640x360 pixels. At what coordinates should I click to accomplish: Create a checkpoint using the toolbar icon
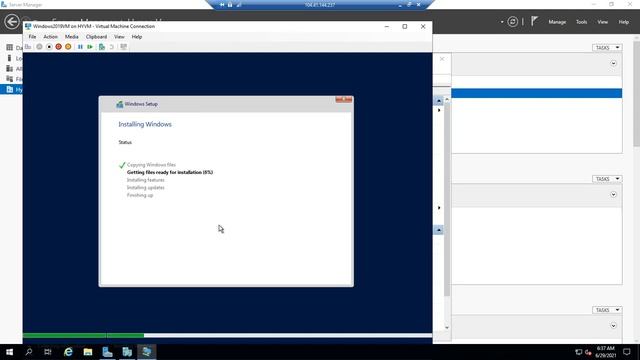pyautogui.click(x=102, y=47)
